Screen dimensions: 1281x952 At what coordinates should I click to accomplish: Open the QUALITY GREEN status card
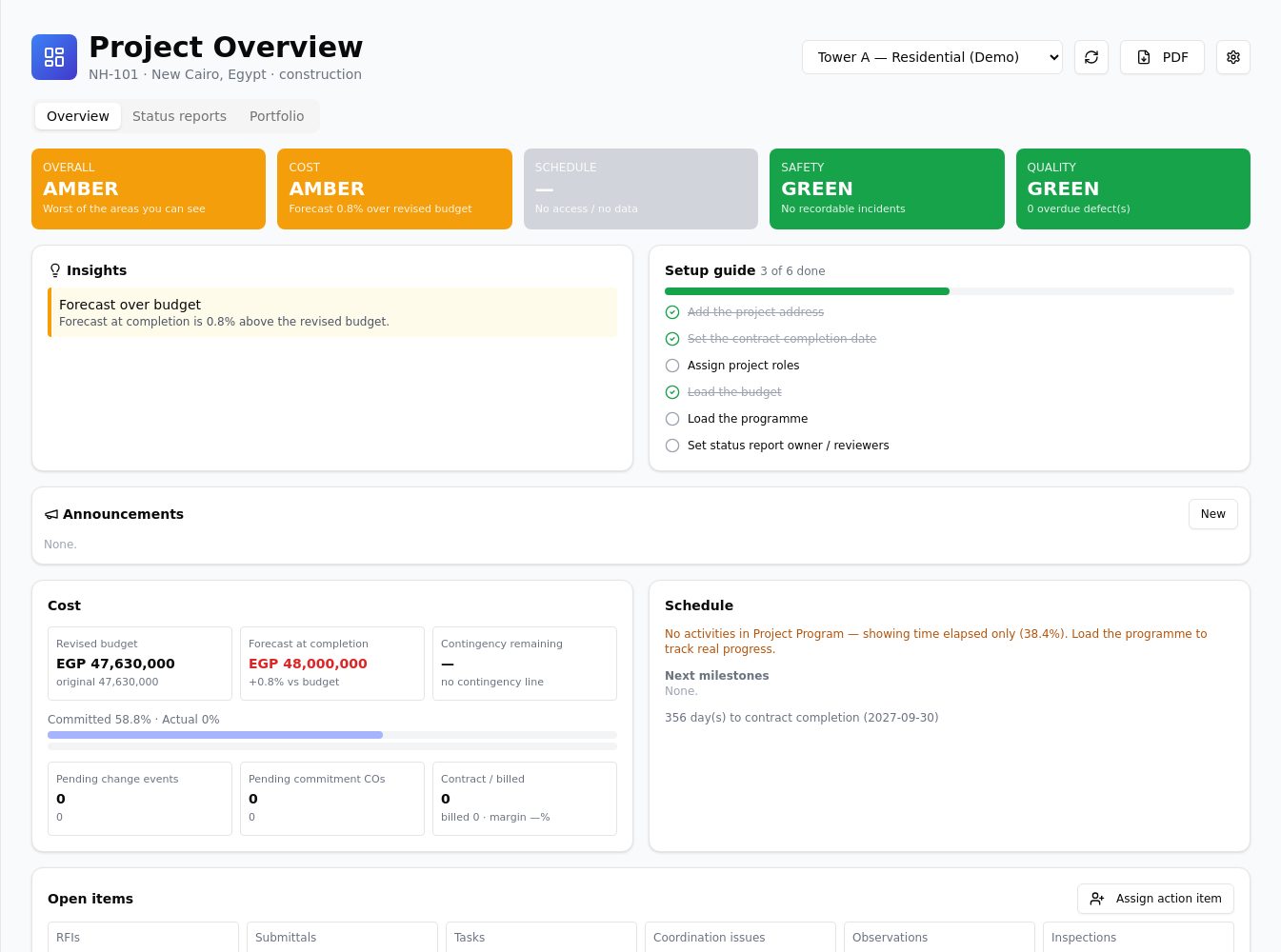[1133, 188]
